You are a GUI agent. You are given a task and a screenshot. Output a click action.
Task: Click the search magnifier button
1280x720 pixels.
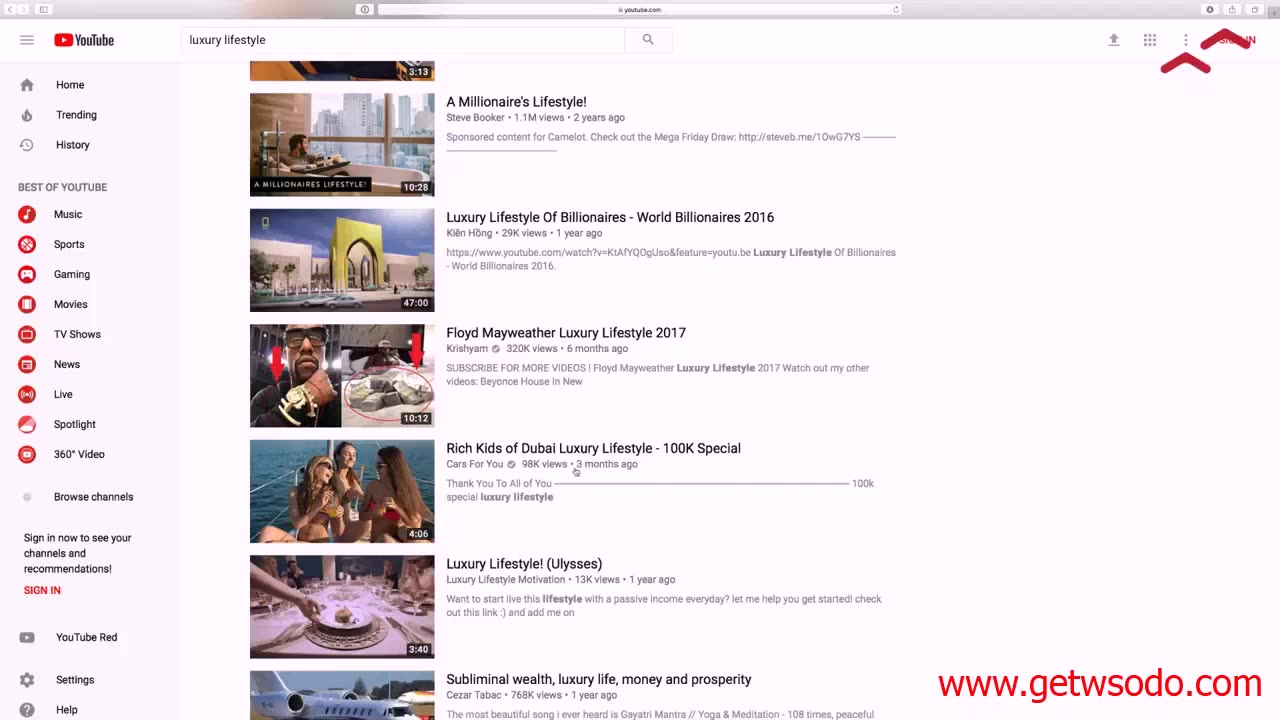(648, 40)
